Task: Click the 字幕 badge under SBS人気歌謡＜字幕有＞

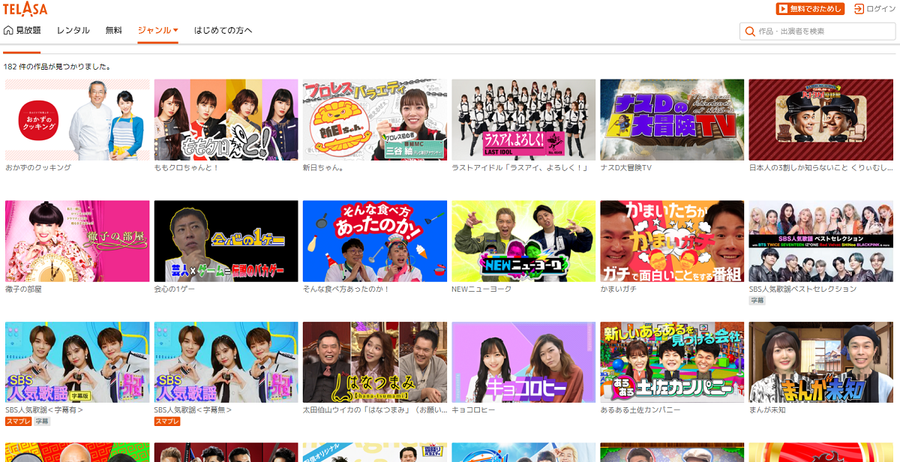Action: (x=42, y=421)
